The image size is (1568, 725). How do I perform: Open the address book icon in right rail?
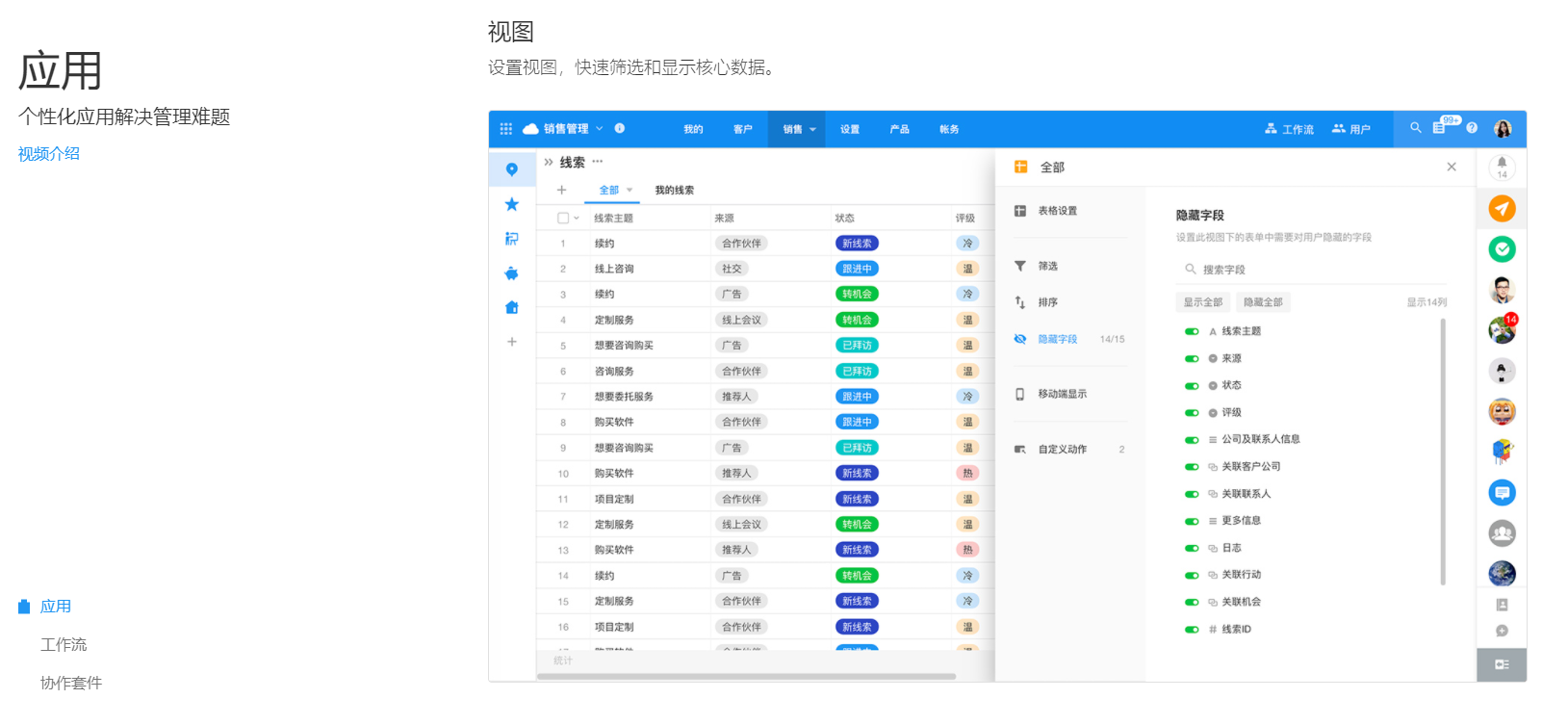[x=1503, y=605]
